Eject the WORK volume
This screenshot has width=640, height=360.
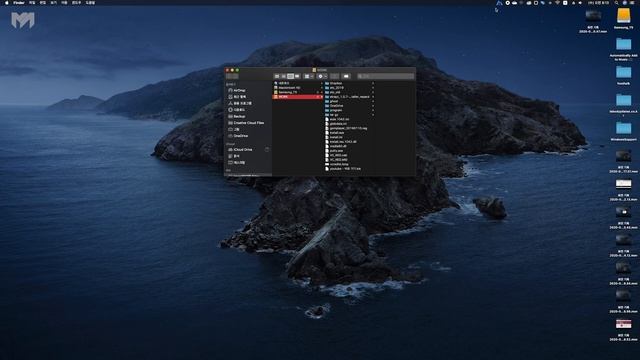(x=318, y=97)
